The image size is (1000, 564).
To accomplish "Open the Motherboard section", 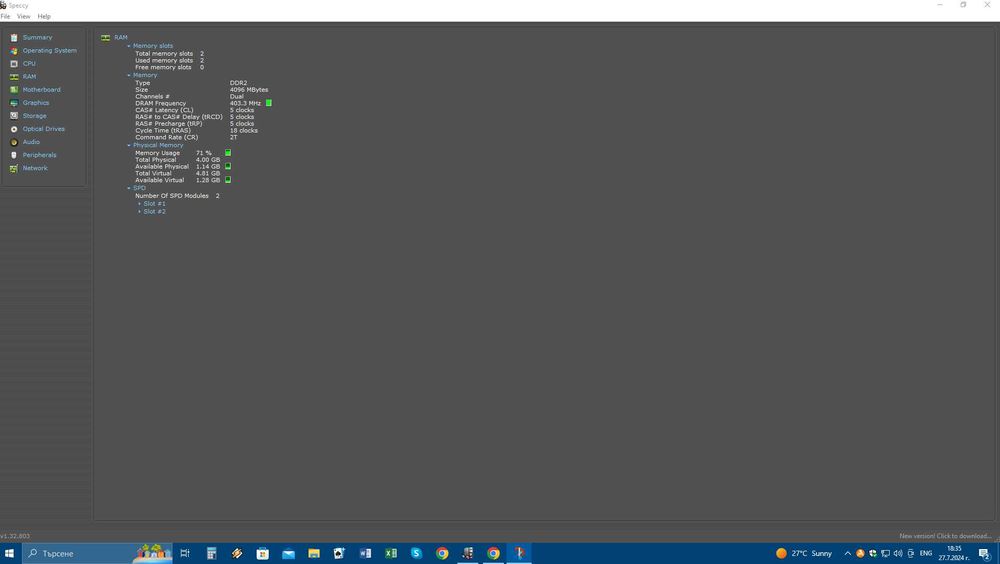I will (41, 90).
